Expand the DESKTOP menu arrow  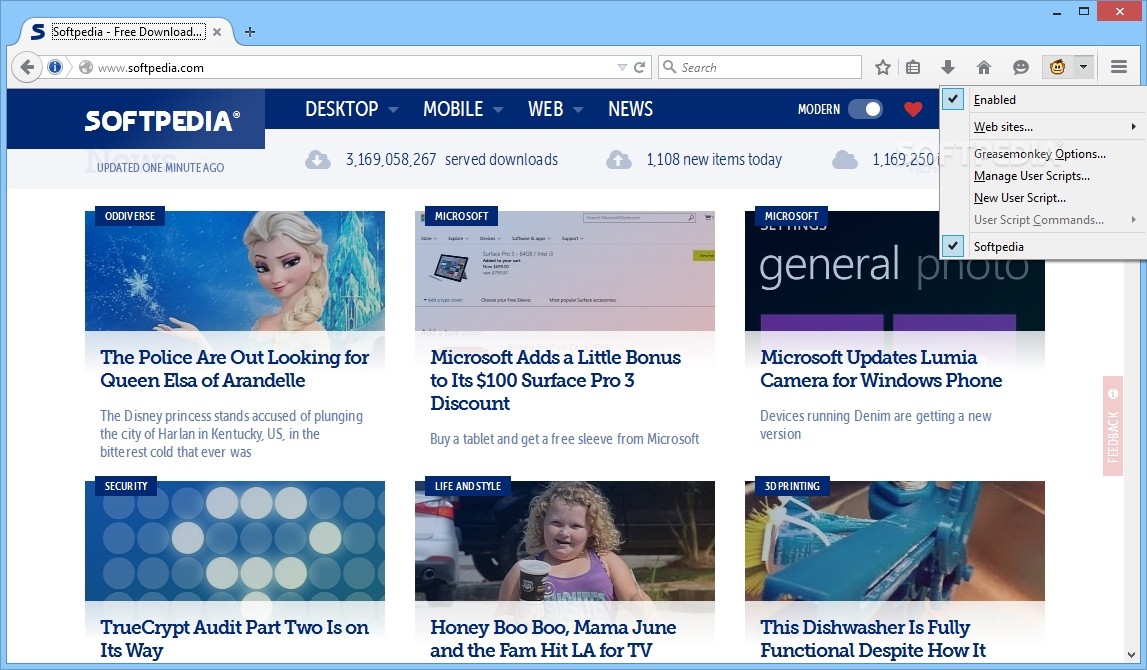(x=393, y=110)
